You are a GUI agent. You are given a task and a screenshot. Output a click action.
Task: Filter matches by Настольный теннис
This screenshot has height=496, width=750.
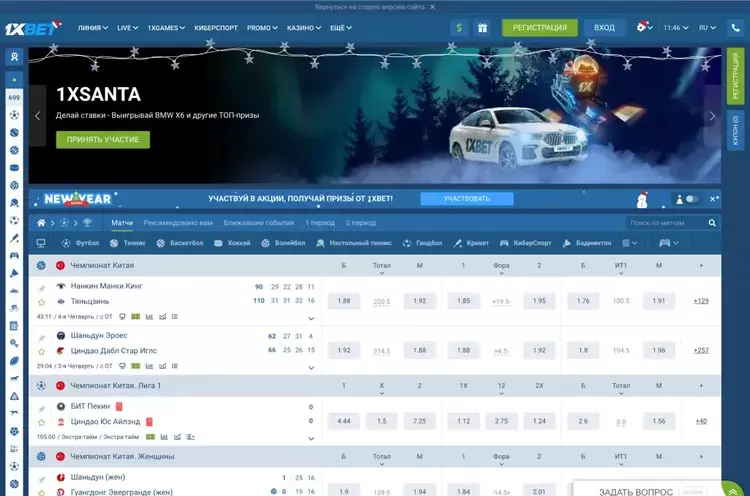[354, 243]
